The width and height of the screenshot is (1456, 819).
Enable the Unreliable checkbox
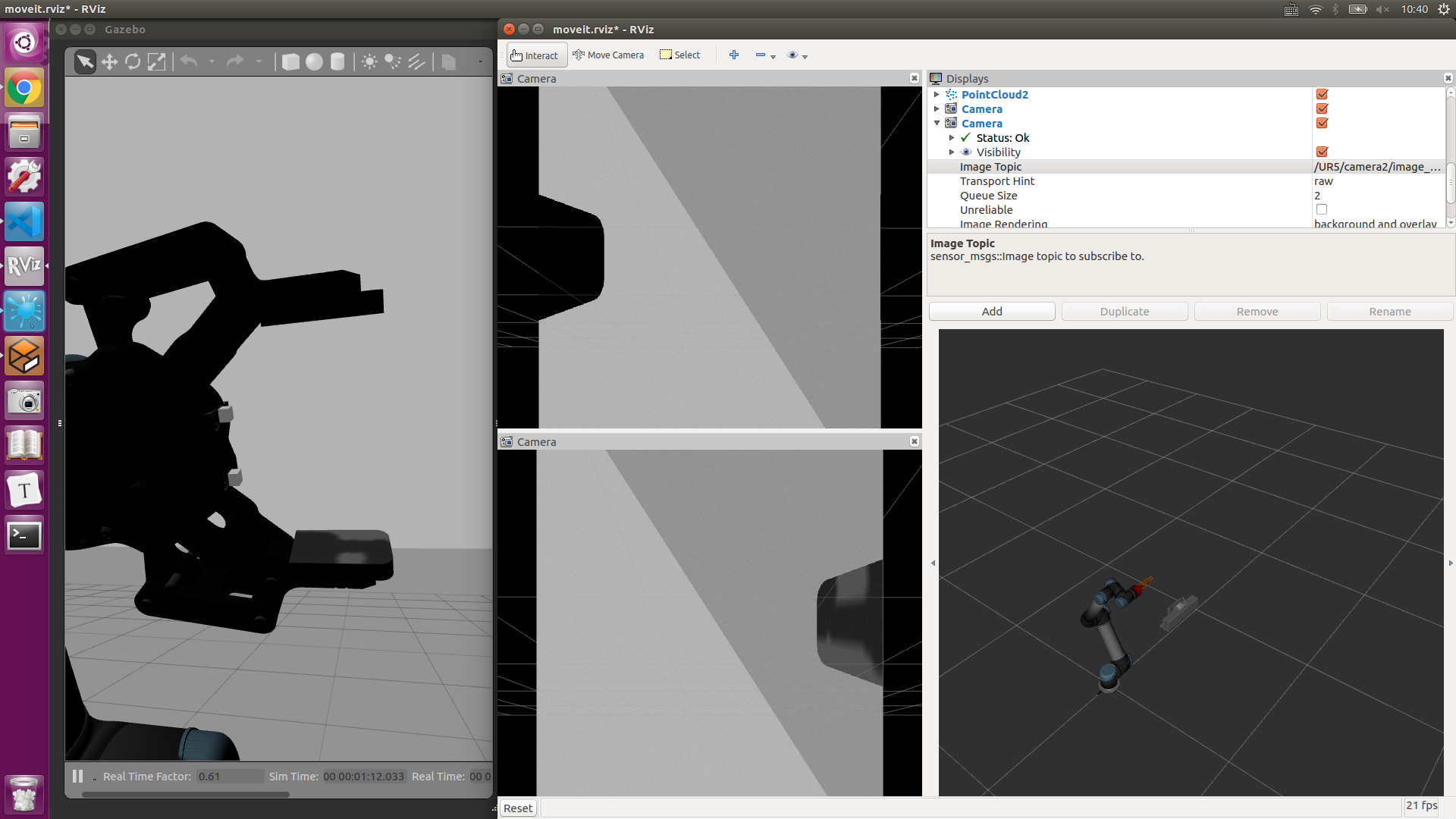pos(1322,209)
